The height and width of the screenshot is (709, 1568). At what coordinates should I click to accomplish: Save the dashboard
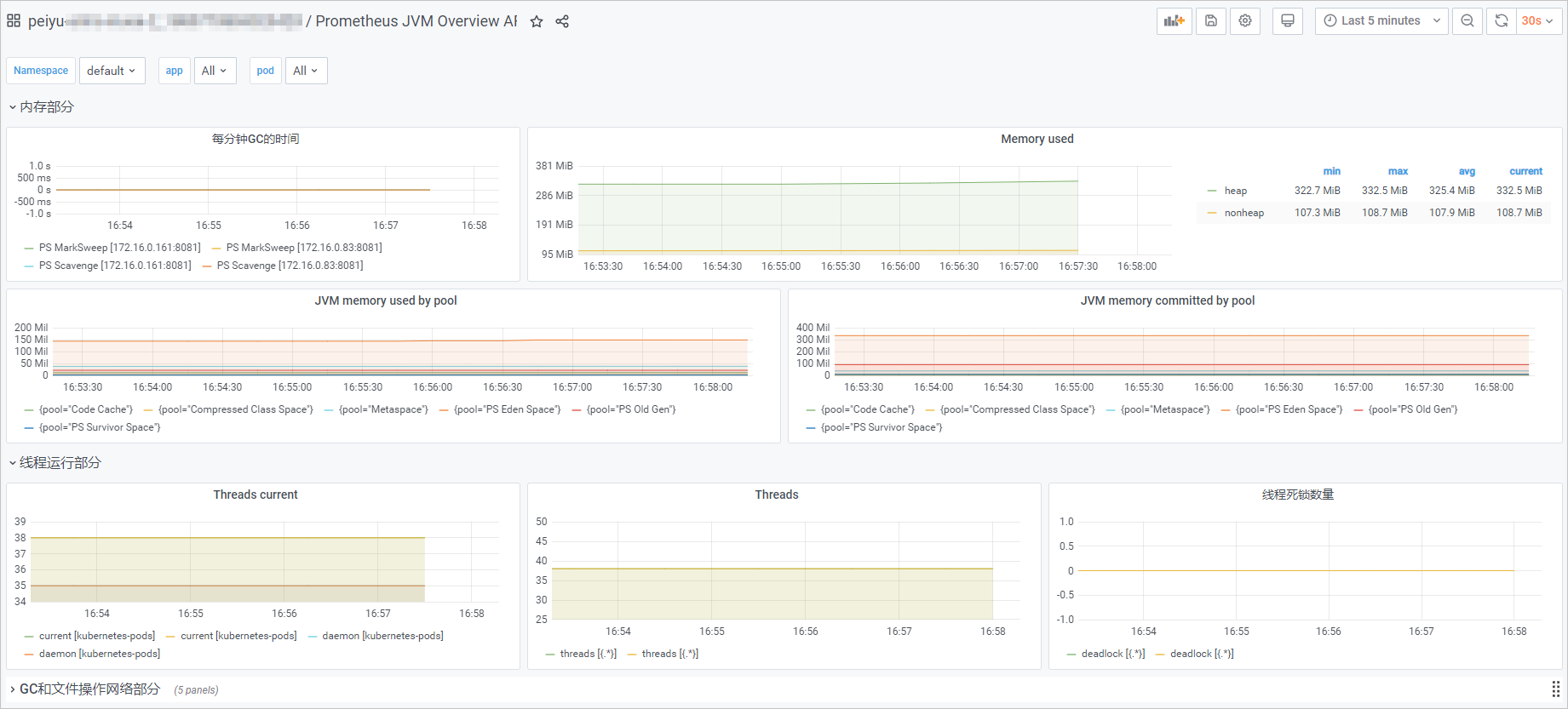(1211, 21)
